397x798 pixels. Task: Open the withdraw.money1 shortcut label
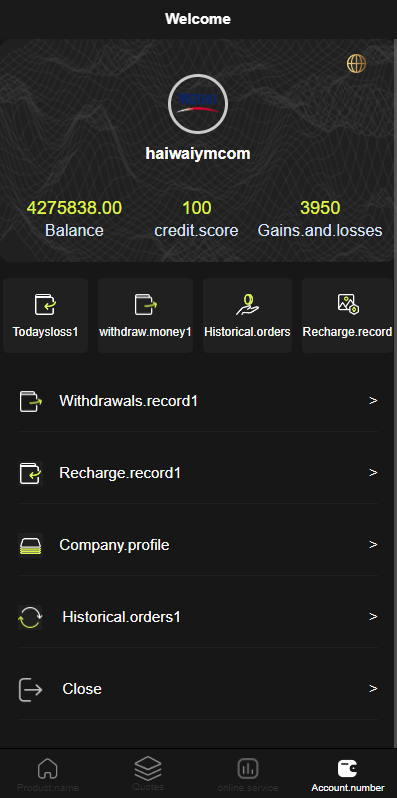(146, 332)
